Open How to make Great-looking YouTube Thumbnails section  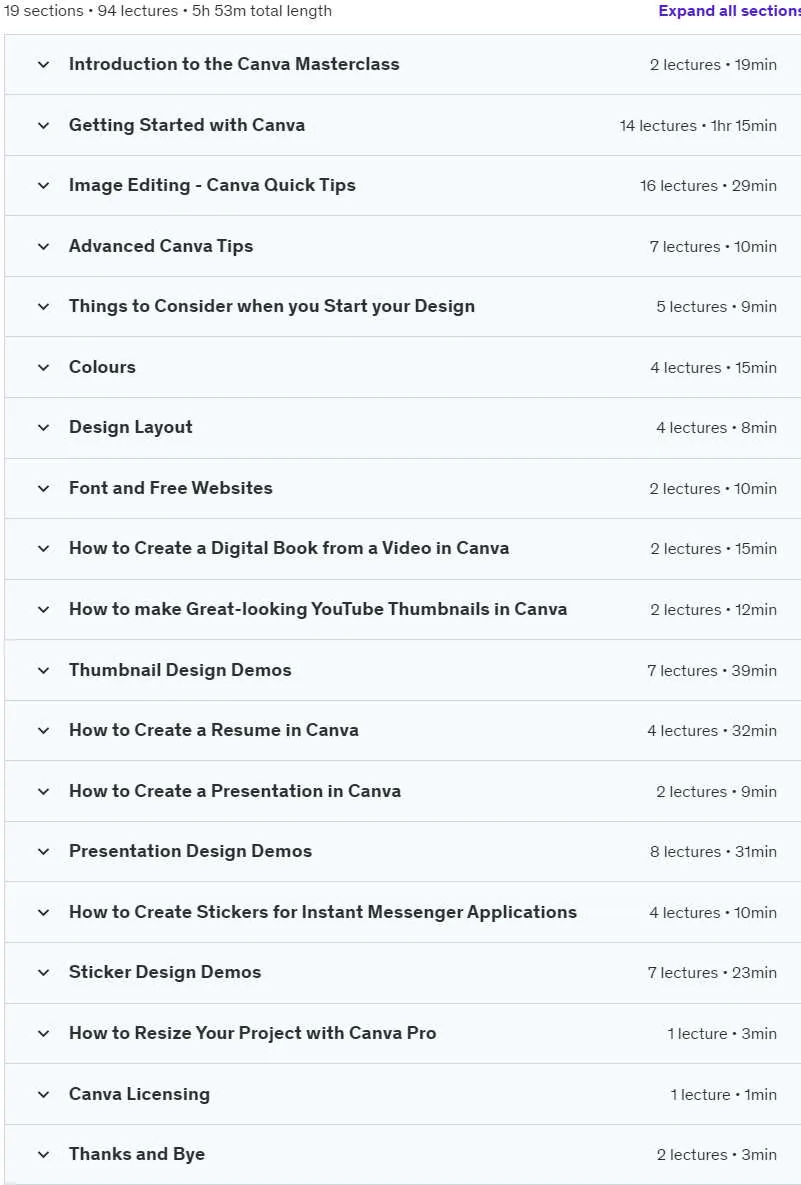click(x=402, y=609)
